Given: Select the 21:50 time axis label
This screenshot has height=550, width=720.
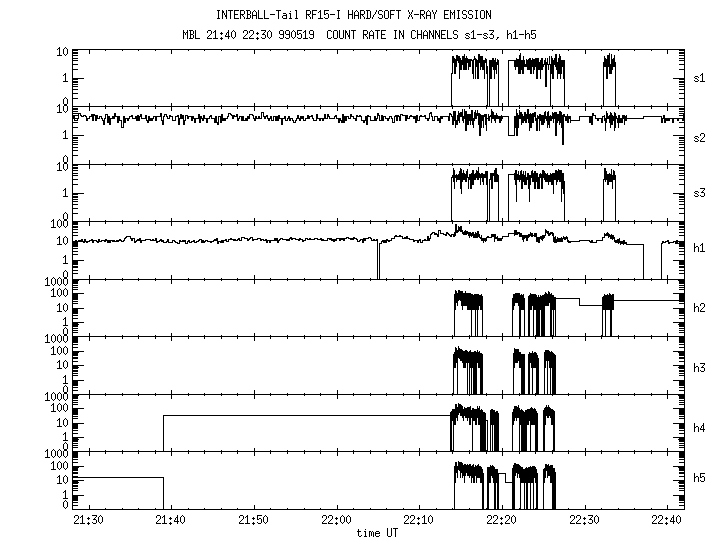Looking at the screenshot, I should (x=254, y=521).
